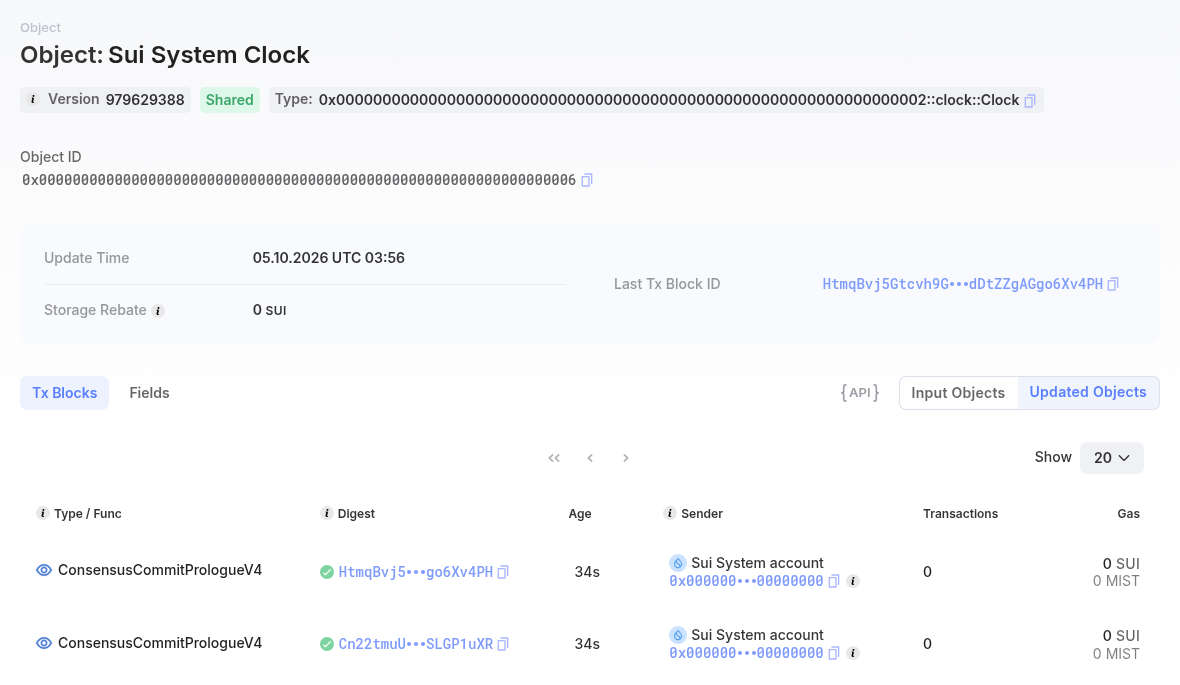Copy digest HtmqBvj5•••go6Xv4PH in table row

tap(503, 572)
